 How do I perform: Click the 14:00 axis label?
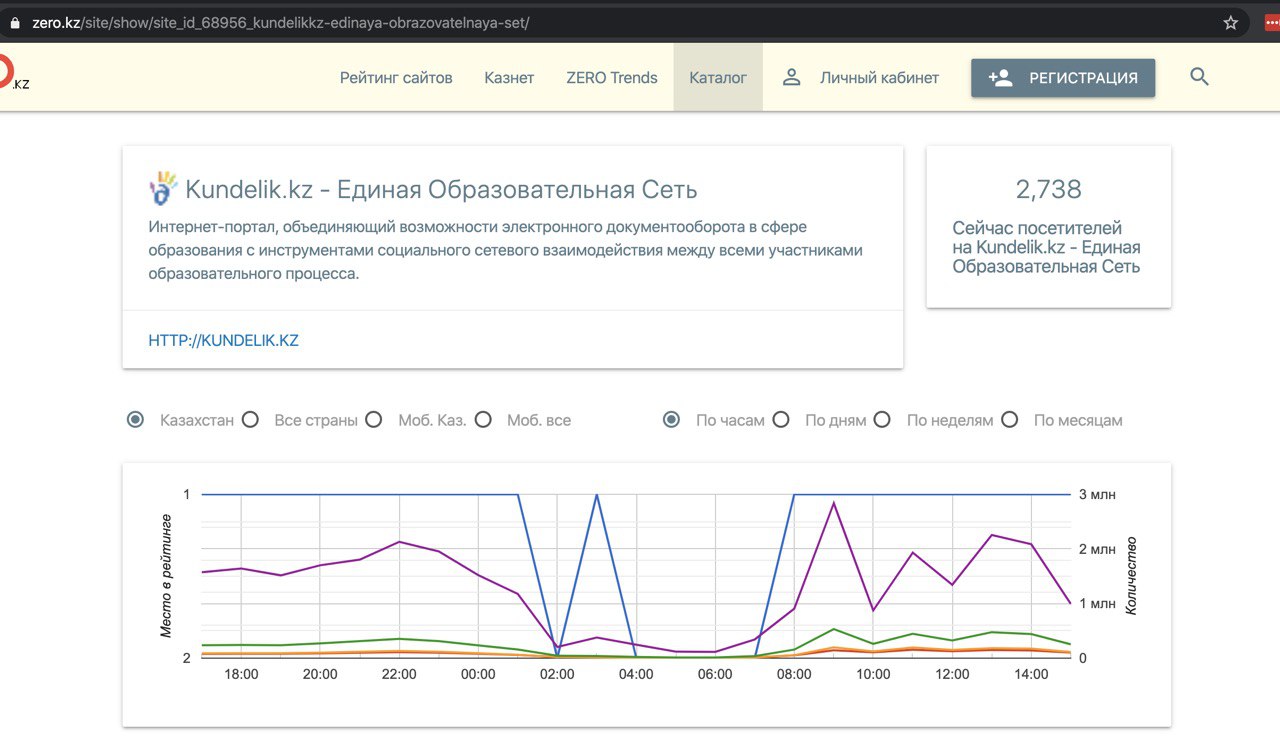1031,674
